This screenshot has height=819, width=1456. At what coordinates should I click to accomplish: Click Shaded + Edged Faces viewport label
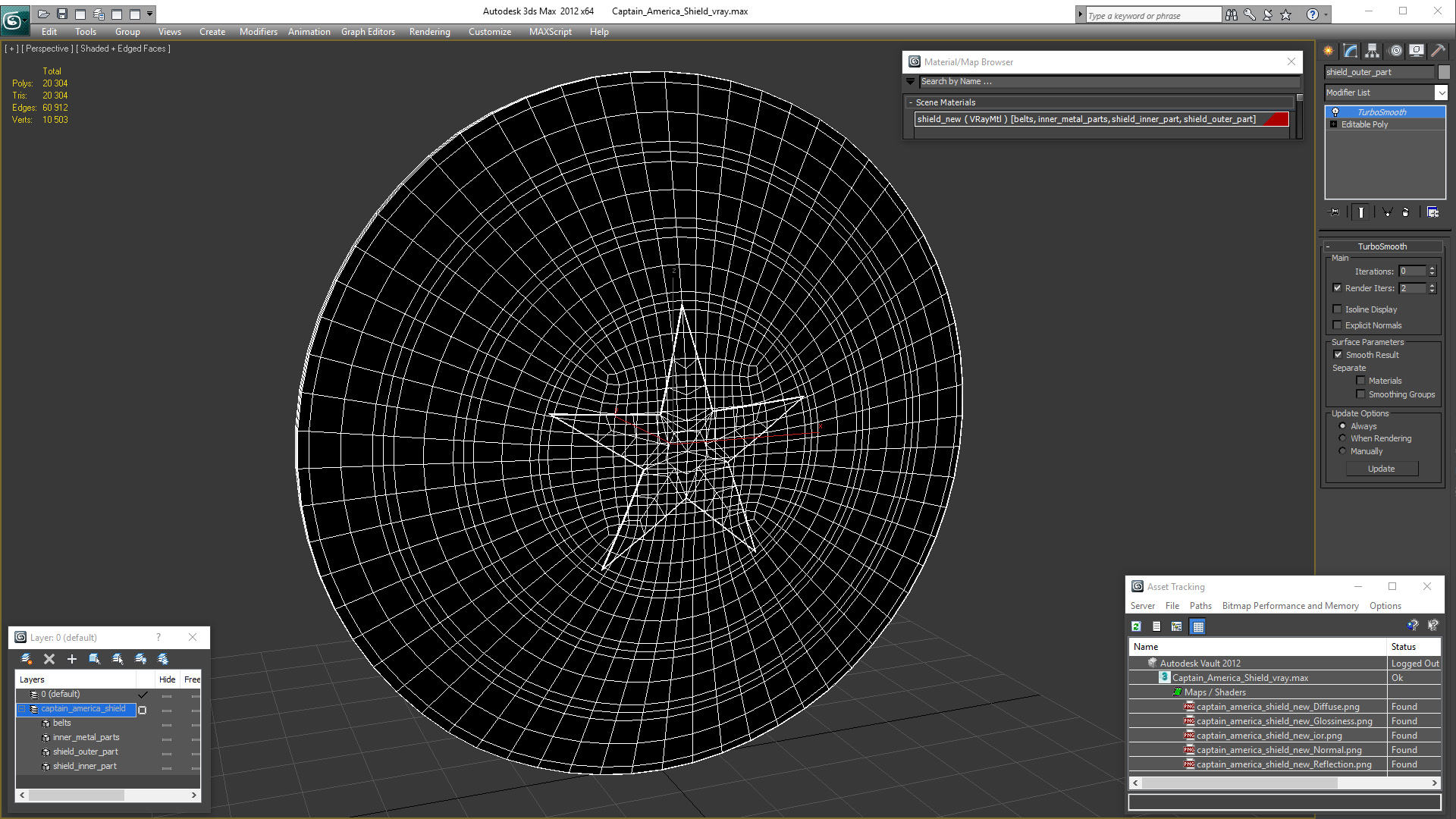click(123, 49)
